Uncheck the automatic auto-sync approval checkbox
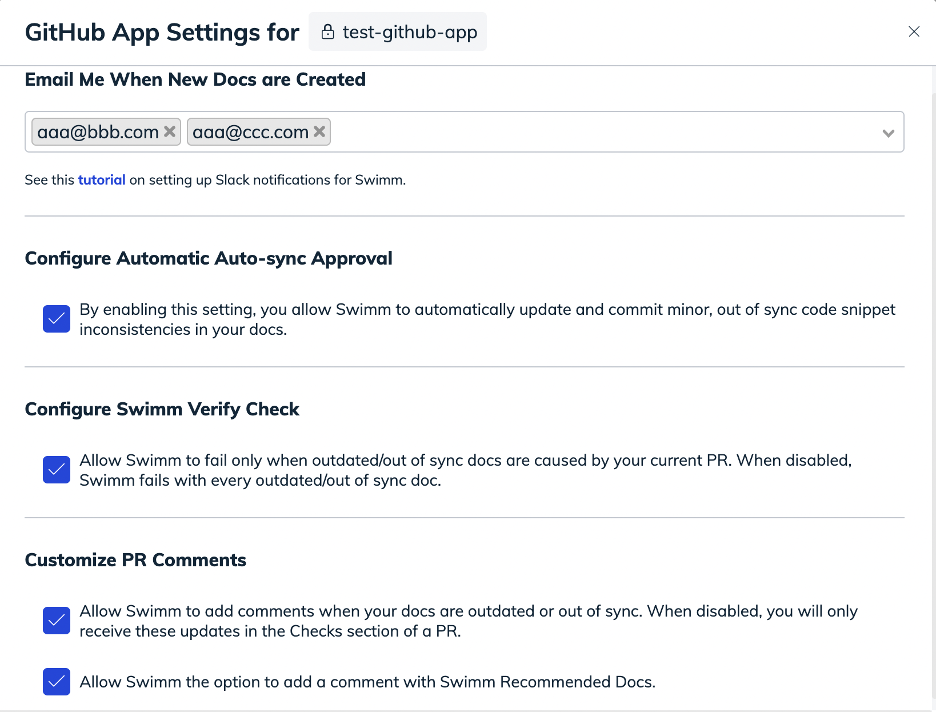 [57, 319]
